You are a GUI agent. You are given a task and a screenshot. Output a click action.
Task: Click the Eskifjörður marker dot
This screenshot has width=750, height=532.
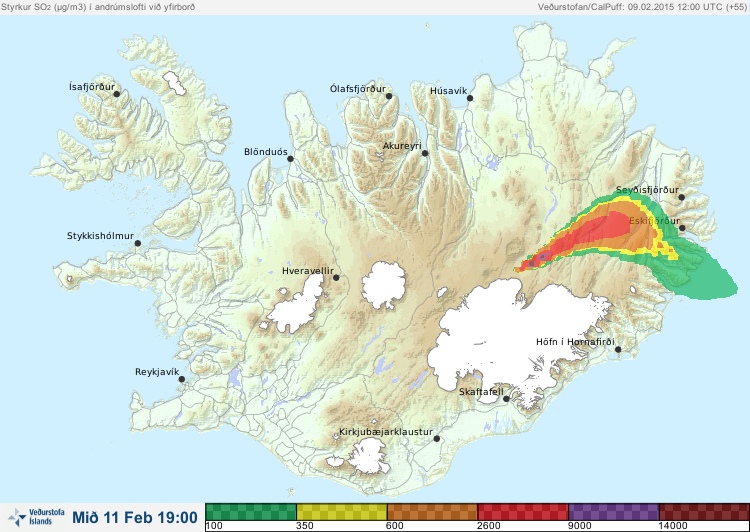(682, 228)
